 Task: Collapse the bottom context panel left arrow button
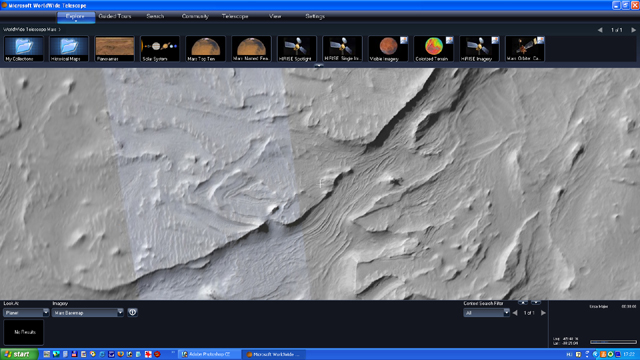click(x=523, y=302)
